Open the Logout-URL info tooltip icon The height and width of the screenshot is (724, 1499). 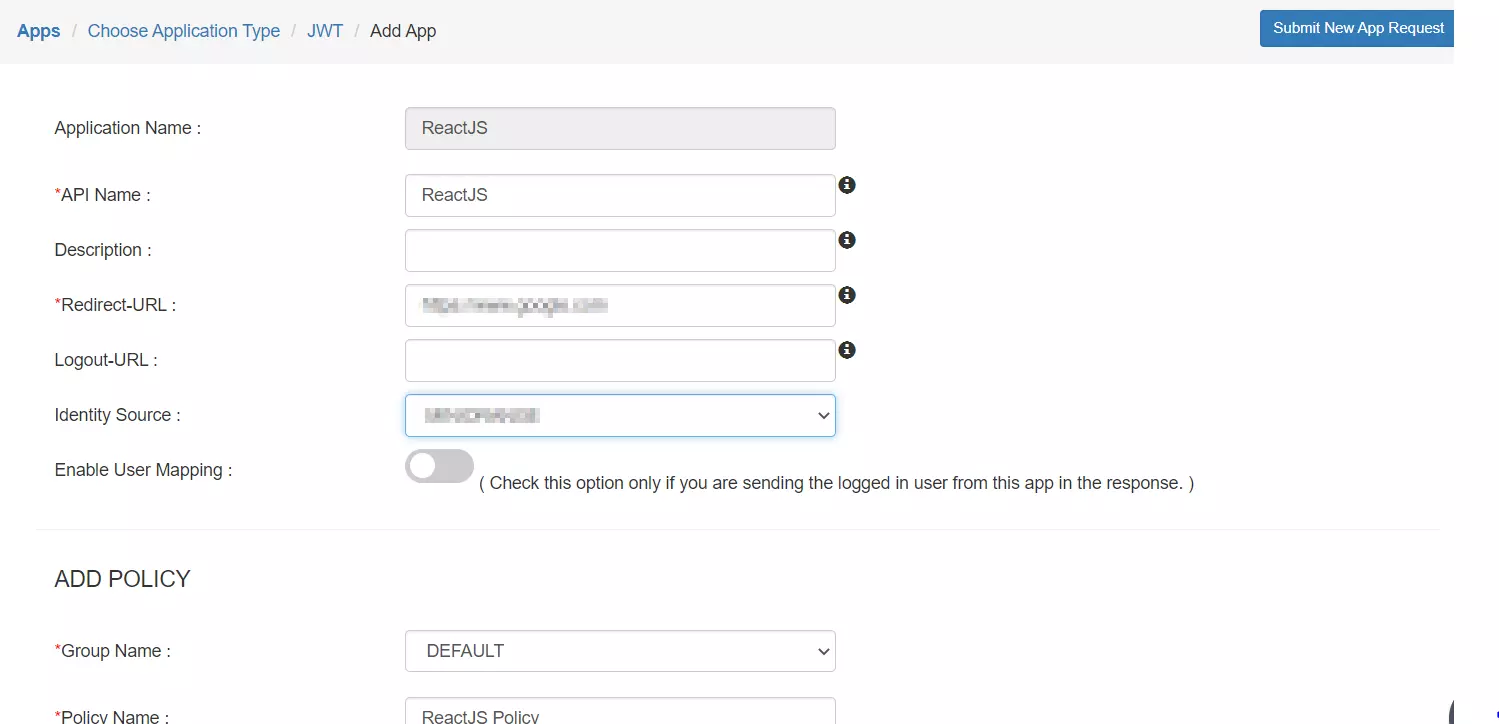pos(847,349)
